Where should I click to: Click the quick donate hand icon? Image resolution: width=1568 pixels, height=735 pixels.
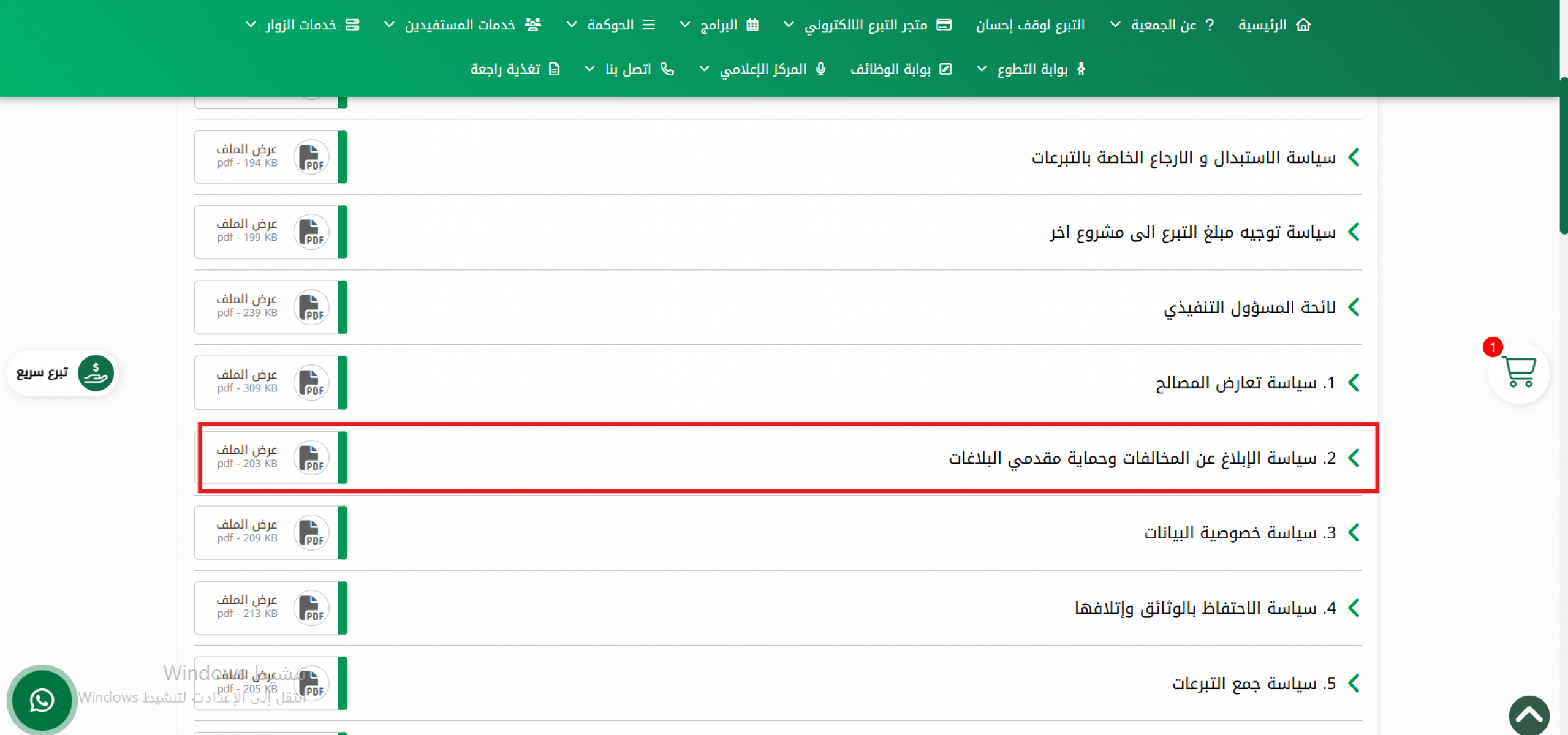(96, 372)
